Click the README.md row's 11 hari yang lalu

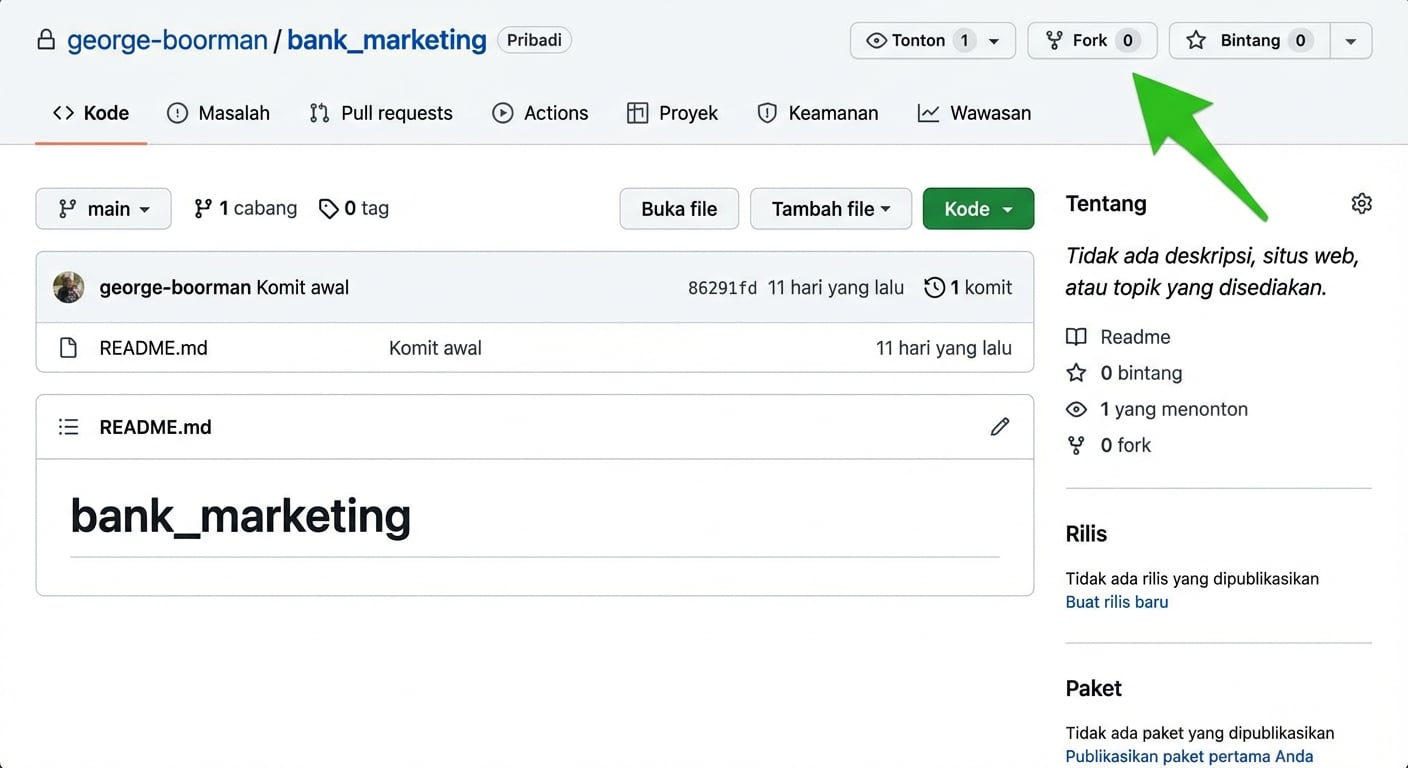pyautogui.click(x=944, y=348)
